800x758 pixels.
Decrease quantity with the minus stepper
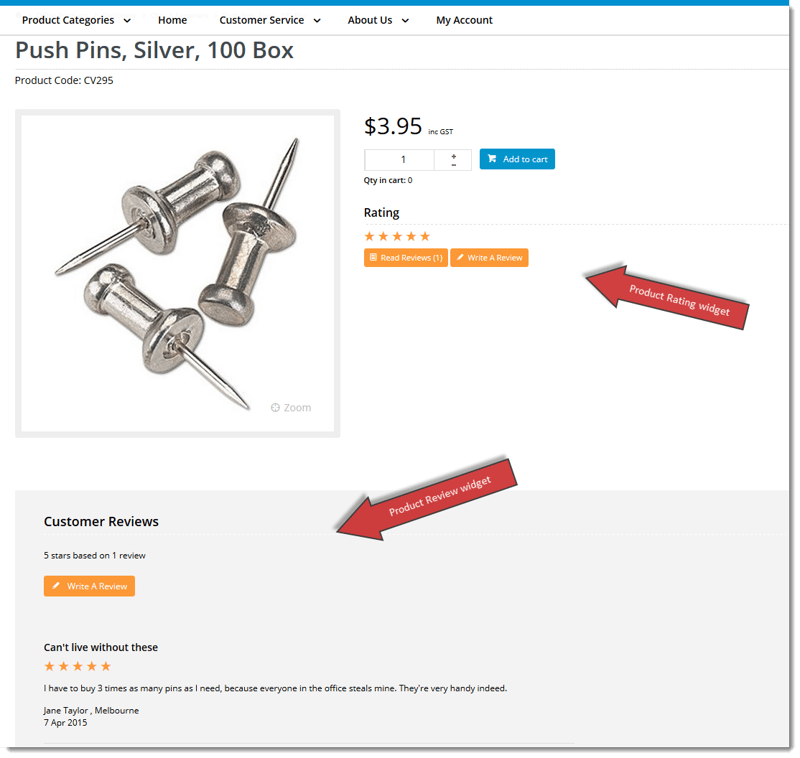click(x=454, y=165)
